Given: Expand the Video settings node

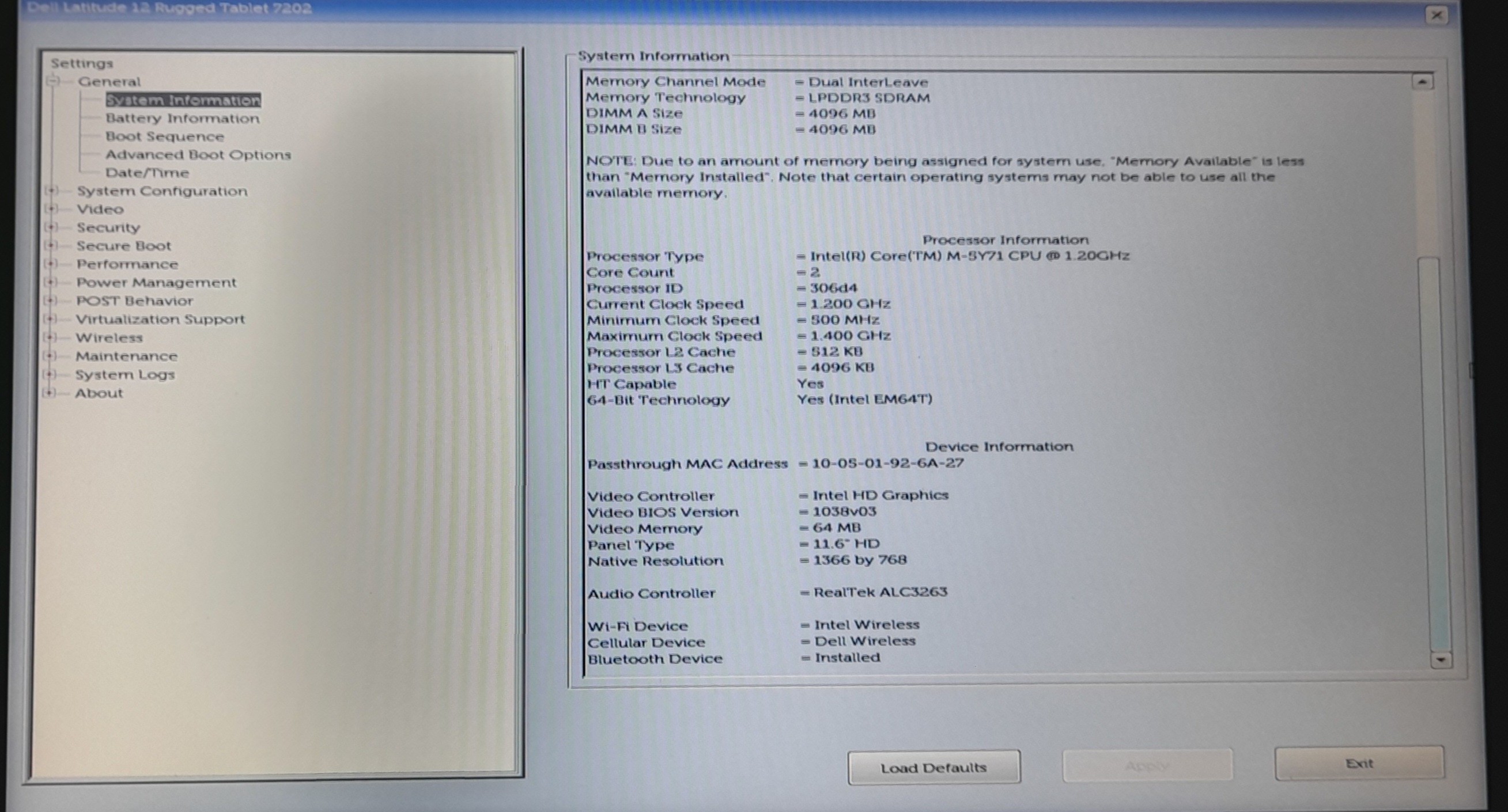Looking at the screenshot, I should tap(52, 209).
